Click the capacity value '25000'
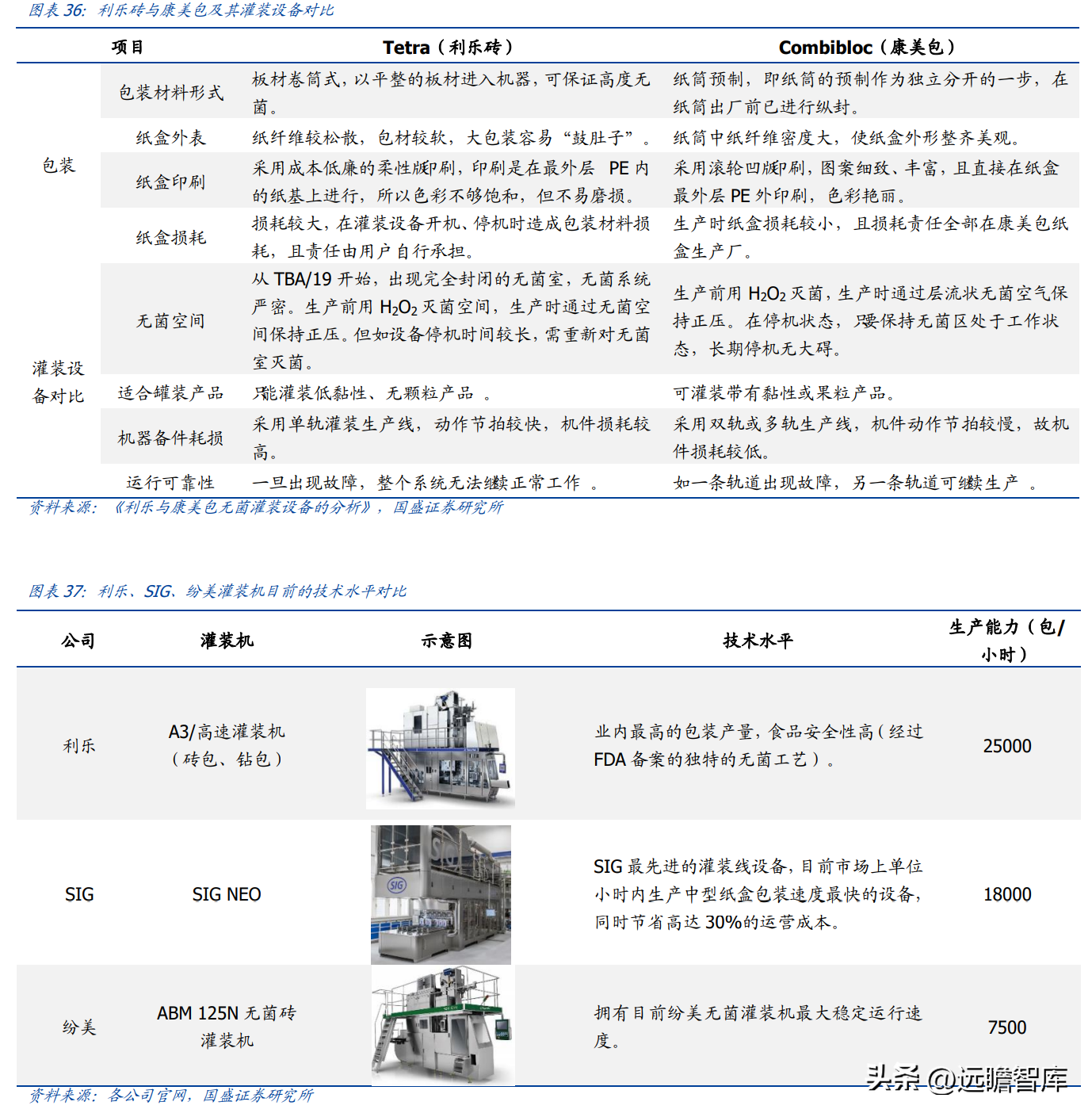The height and width of the screenshot is (1117, 1092). pos(1007,746)
